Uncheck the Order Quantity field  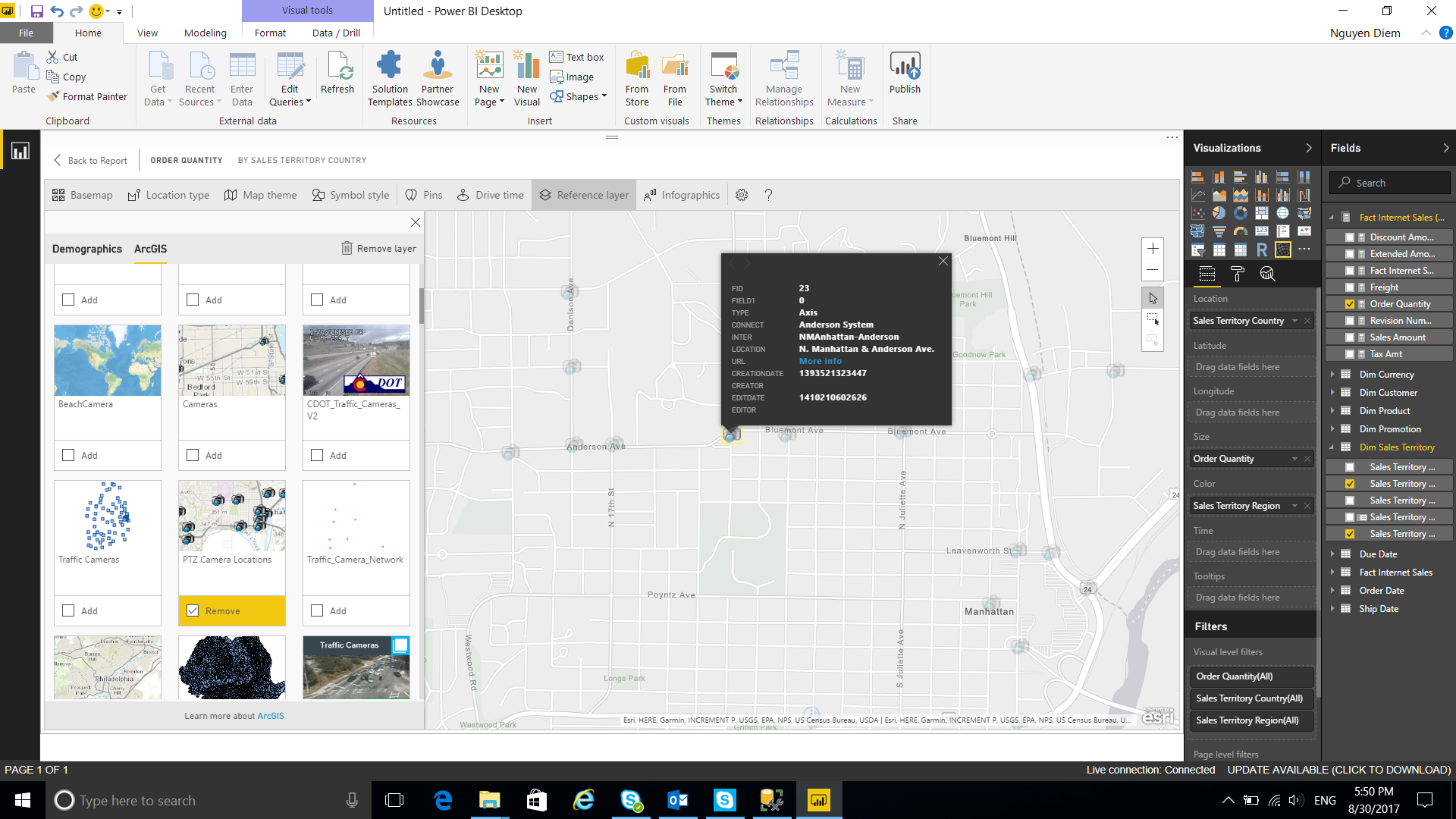click(x=1350, y=304)
